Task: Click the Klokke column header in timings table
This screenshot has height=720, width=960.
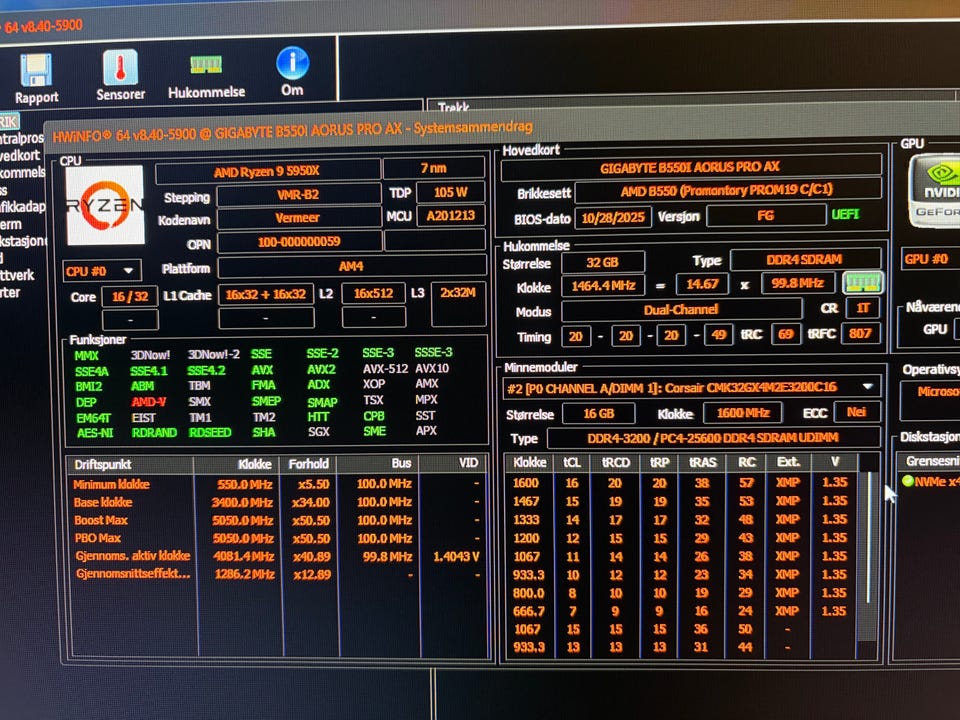Action: [x=529, y=462]
